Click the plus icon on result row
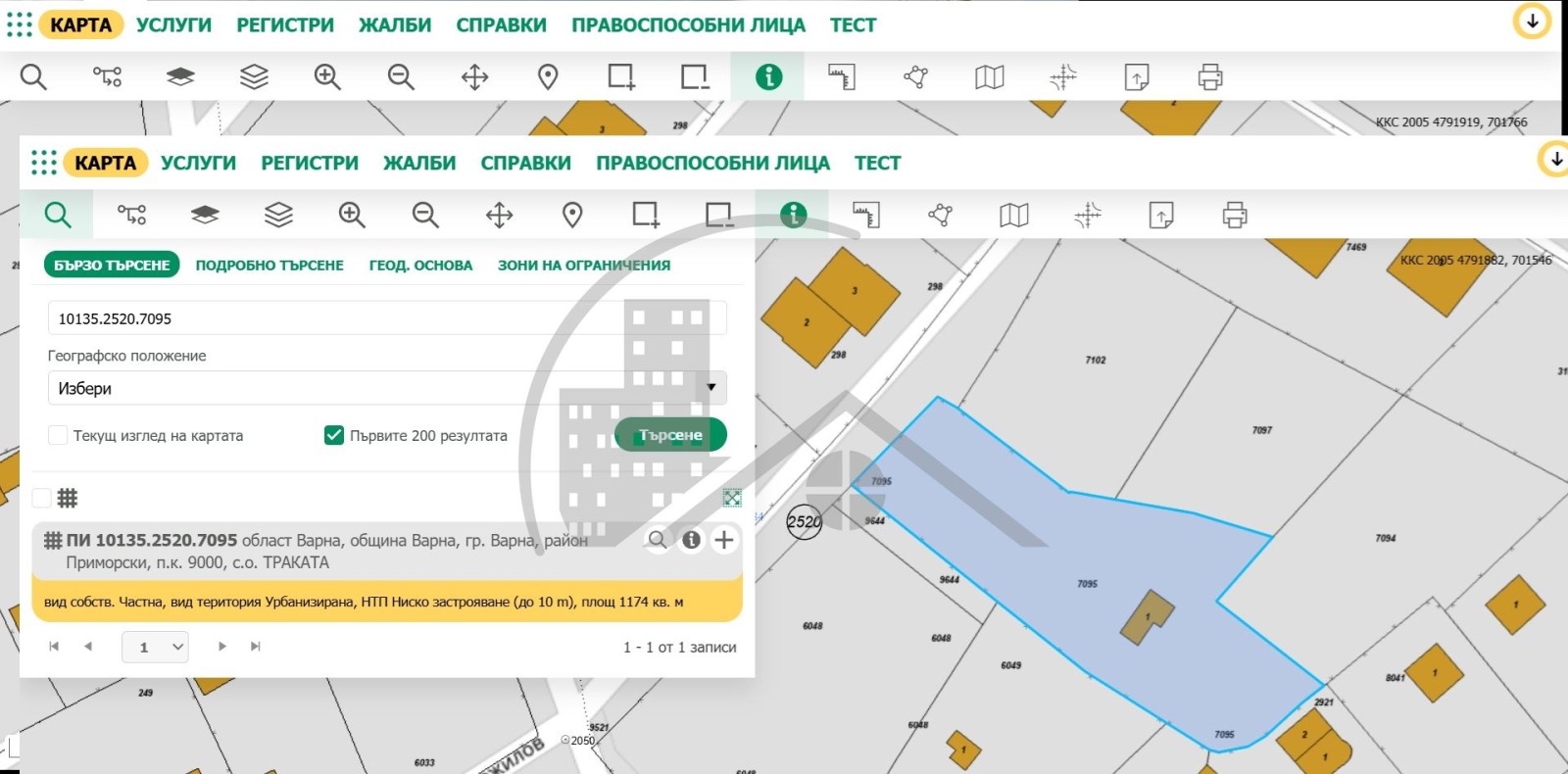This screenshot has width=1568, height=774. tap(724, 540)
